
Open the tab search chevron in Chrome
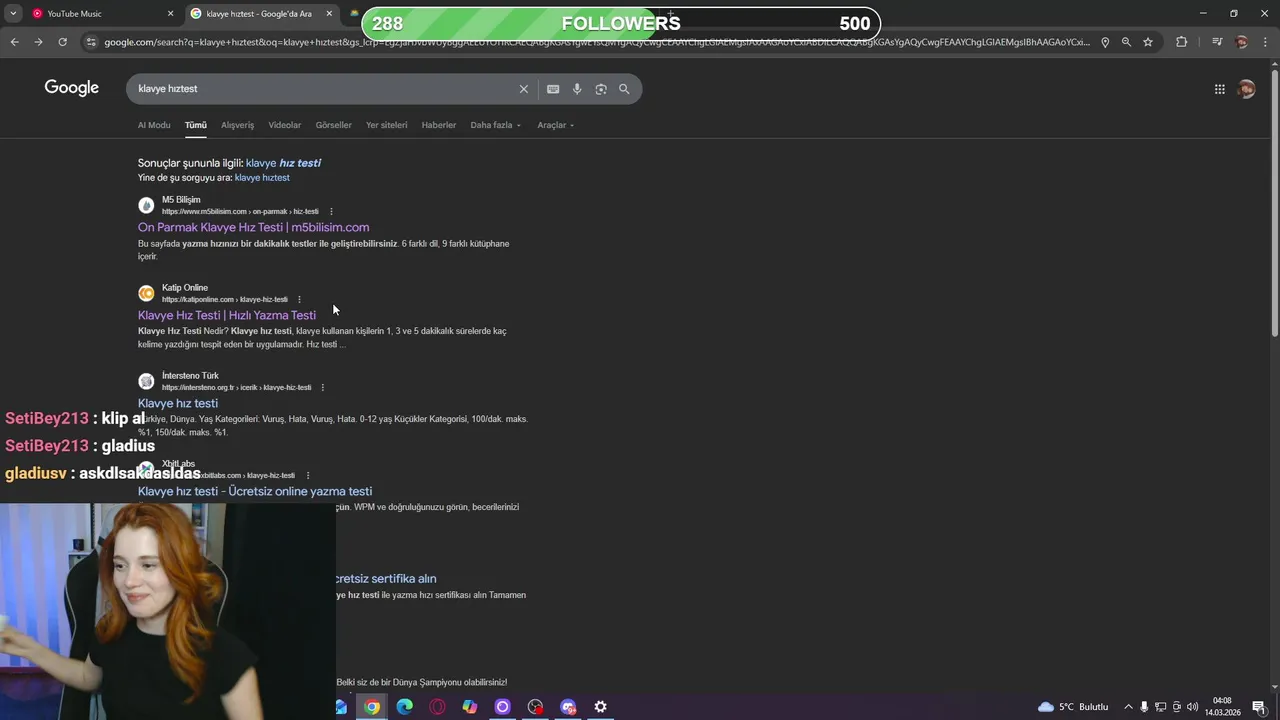(x=13, y=14)
